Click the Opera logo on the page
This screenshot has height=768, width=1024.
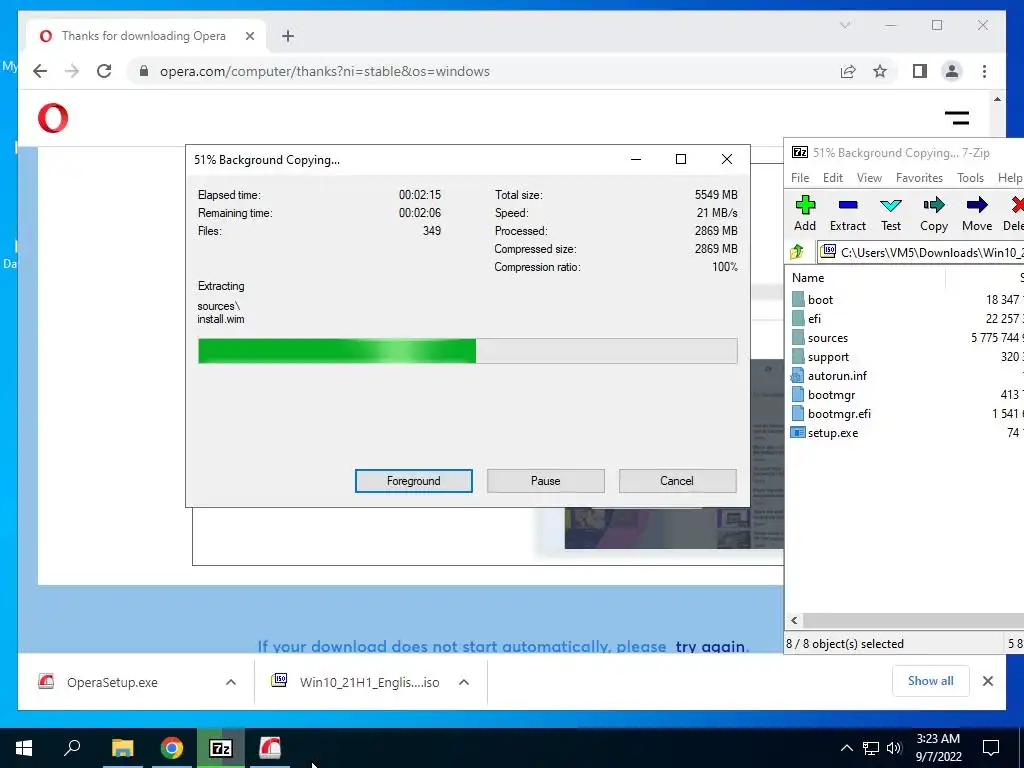[x=53, y=118]
